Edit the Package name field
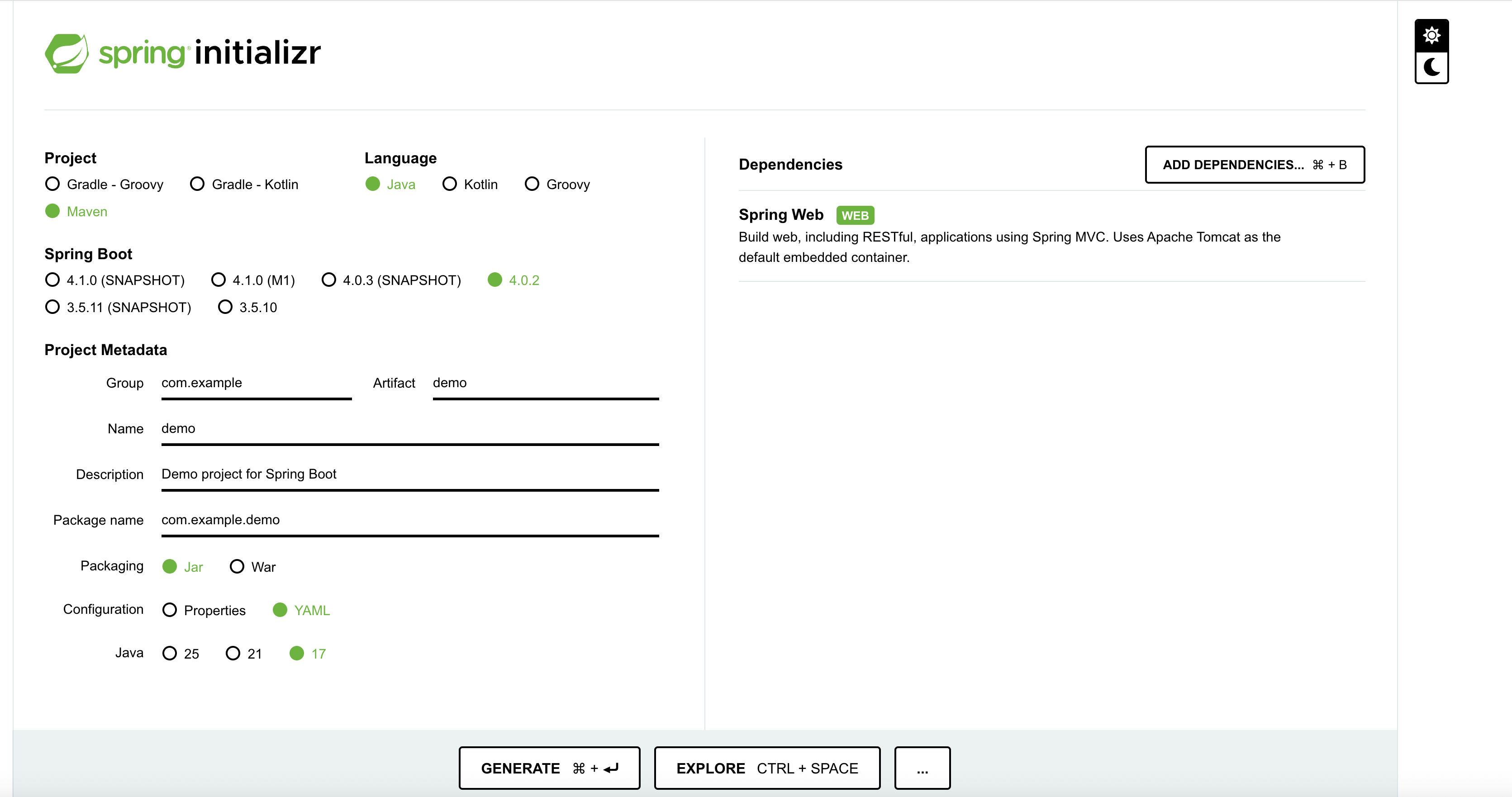The image size is (1512, 797). point(410,521)
